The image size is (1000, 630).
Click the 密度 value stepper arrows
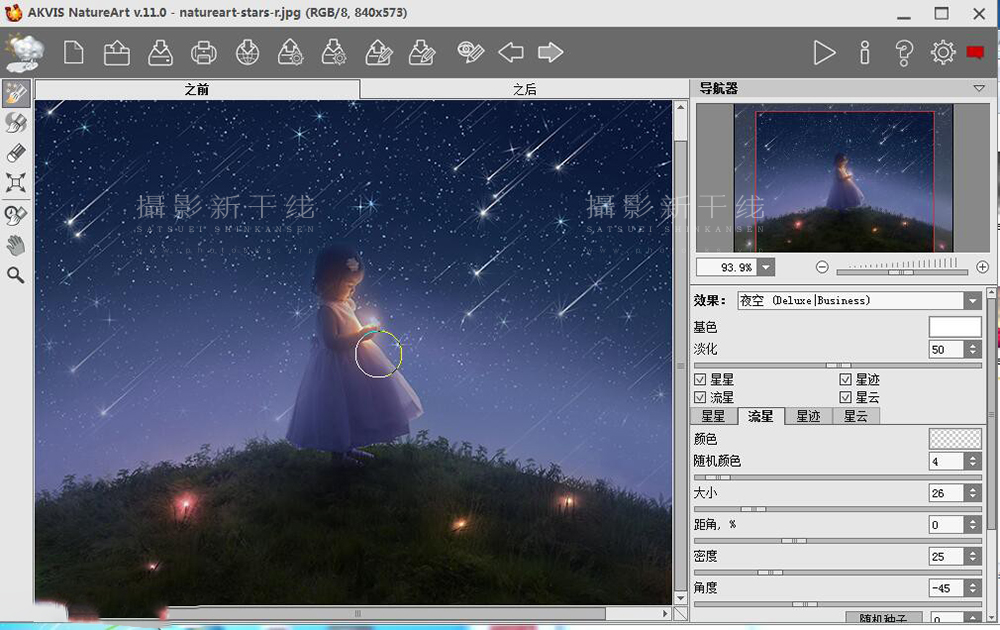click(973, 557)
